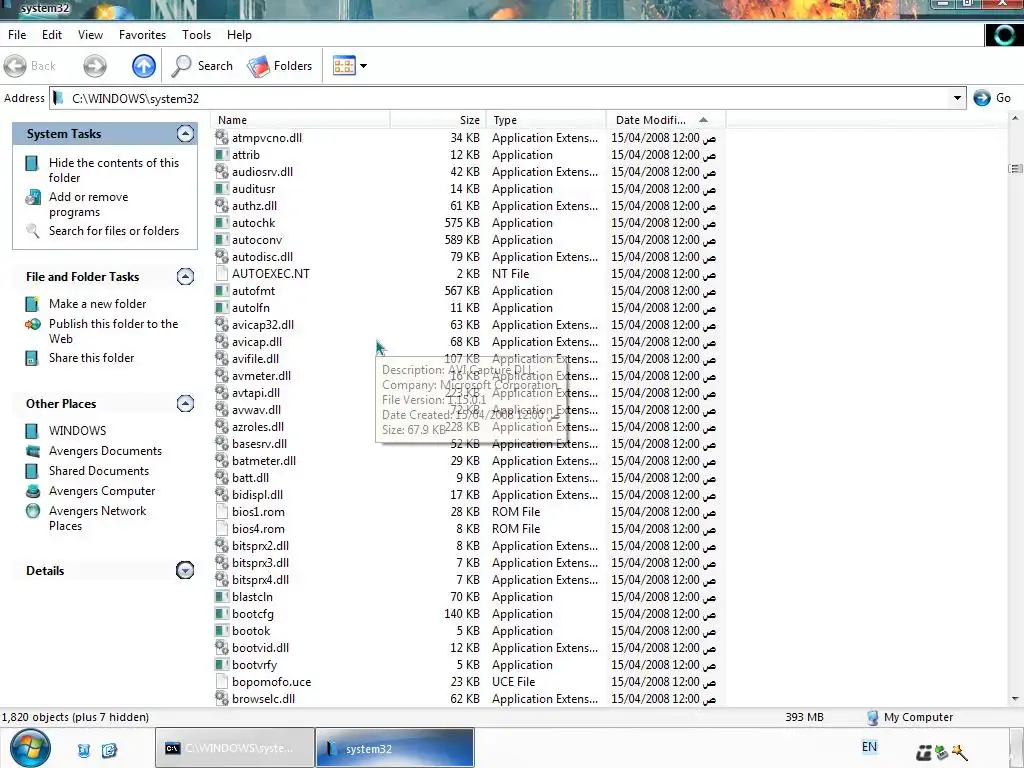The width and height of the screenshot is (1024, 768).
Task: Open the Tools menu
Action: [196, 35]
